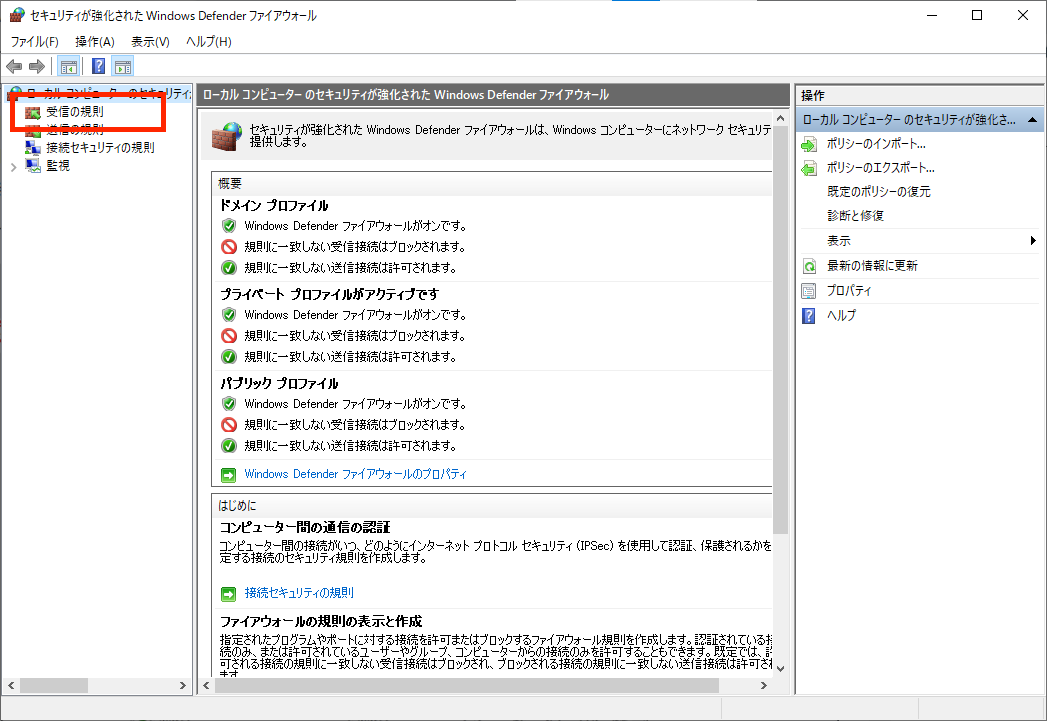Click the Back arrow toolbar icon
The image size is (1047, 721).
(14, 66)
